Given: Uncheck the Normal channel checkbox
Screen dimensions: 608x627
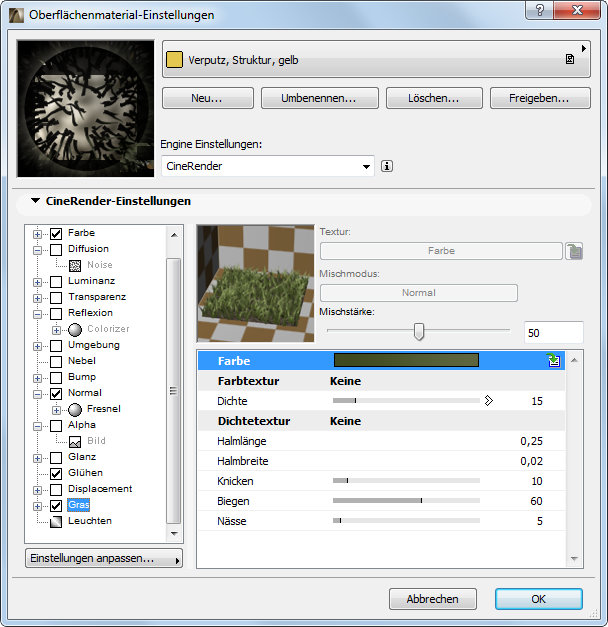Looking at the screenshot, I should [56, 393].
